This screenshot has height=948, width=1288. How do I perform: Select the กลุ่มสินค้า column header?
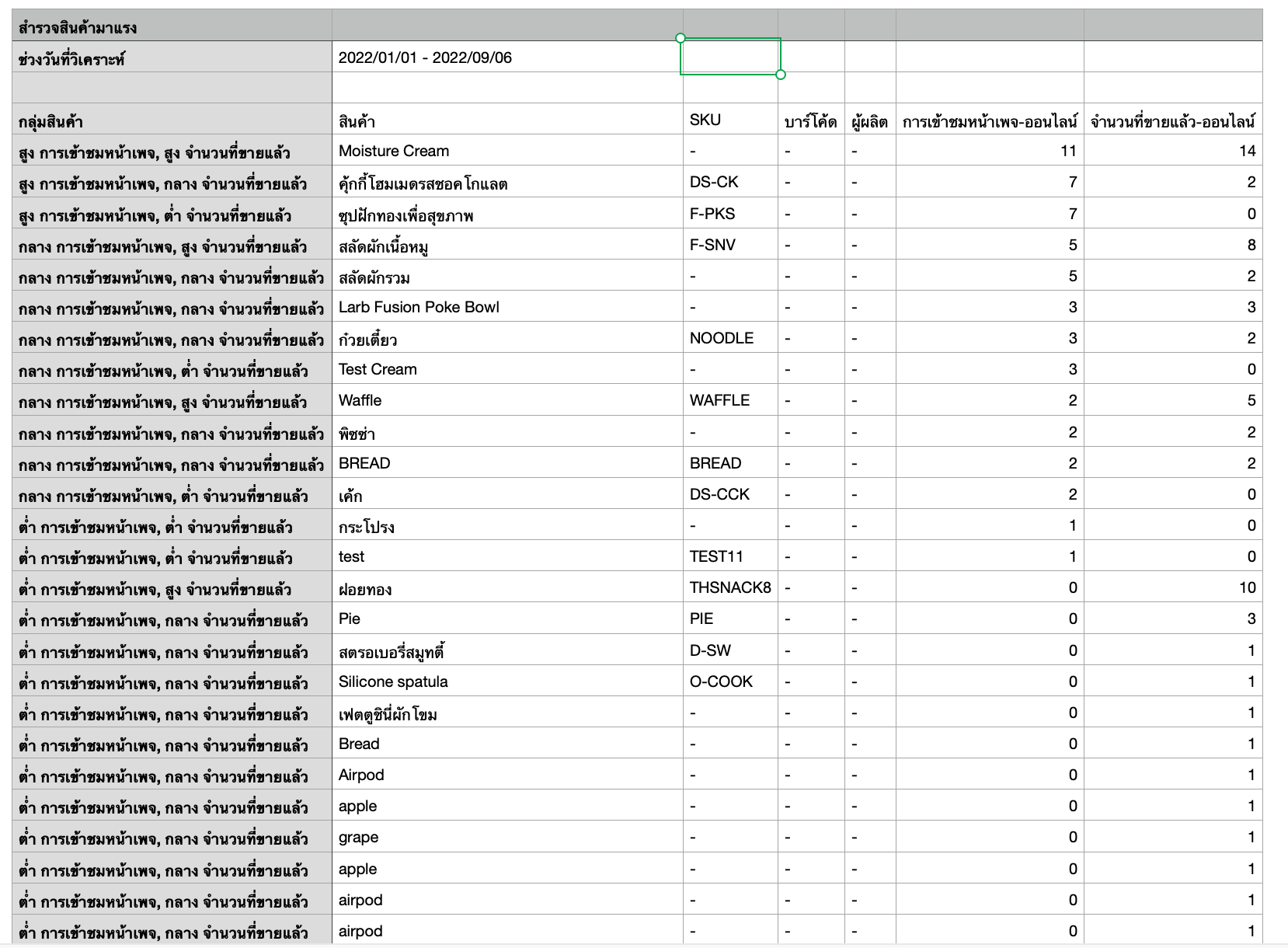tap(172, 120)
